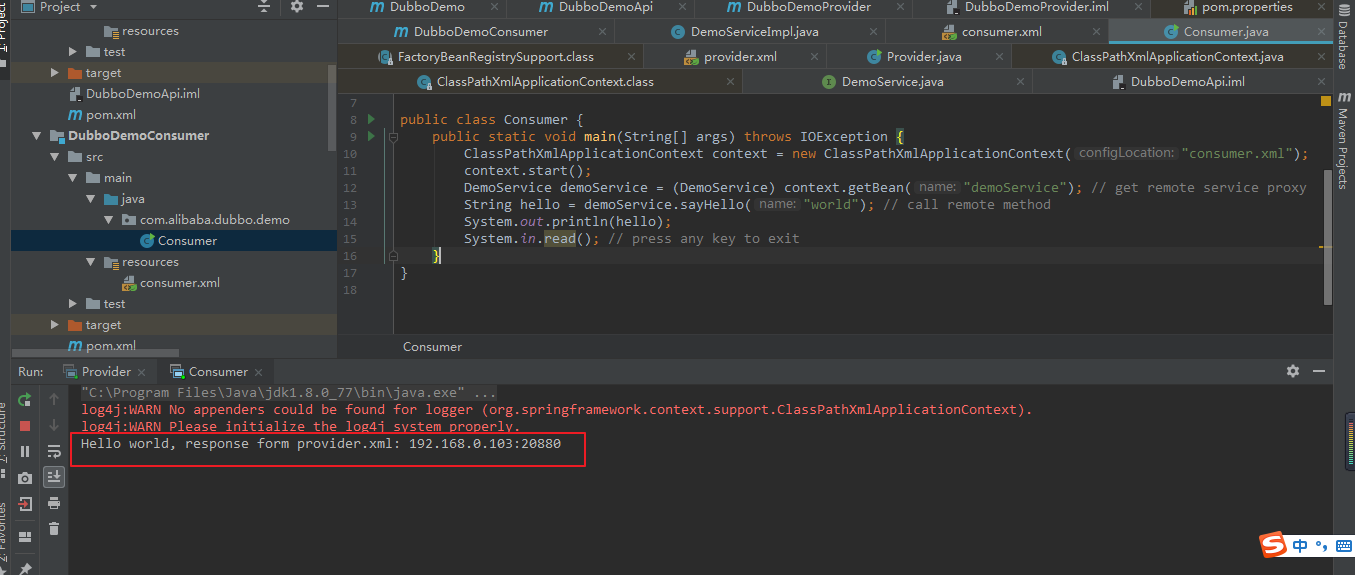Collapse the com.alibaba.dubbo.demo package

pyautogui.click(x=109, y=220)
